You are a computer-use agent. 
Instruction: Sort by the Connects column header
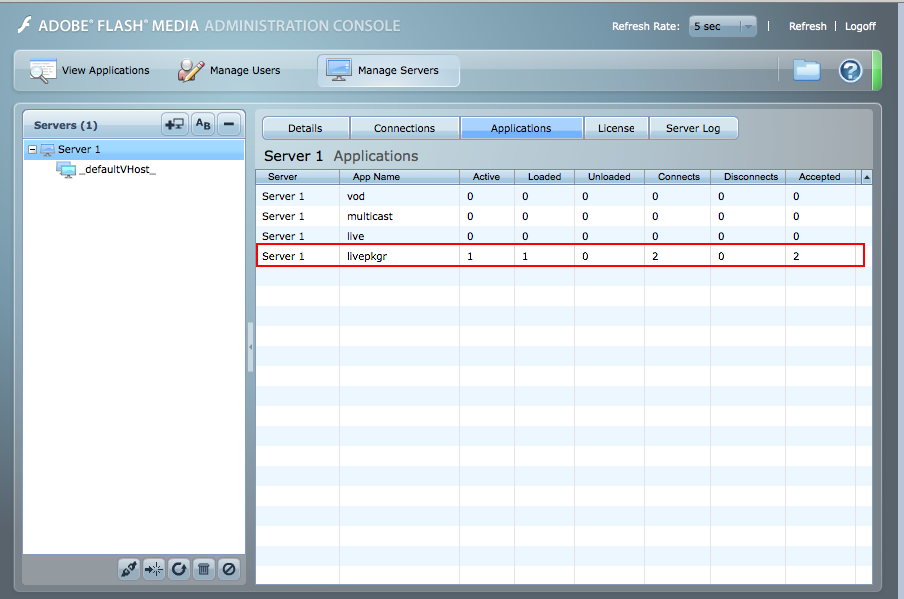tap(677, 177)
